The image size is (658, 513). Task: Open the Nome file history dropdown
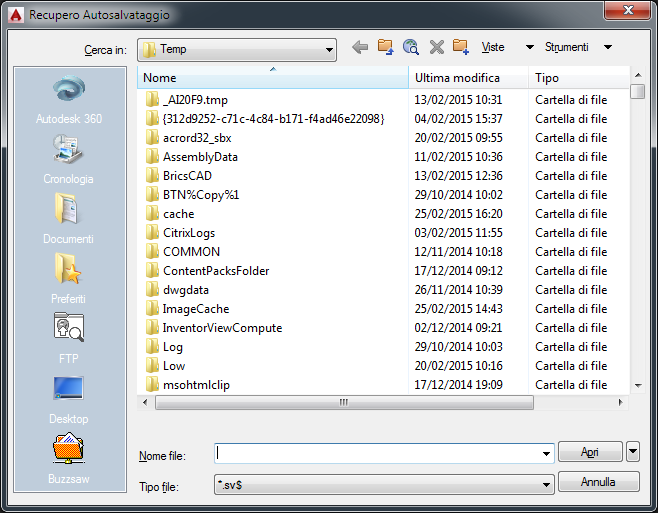[546, 453]
